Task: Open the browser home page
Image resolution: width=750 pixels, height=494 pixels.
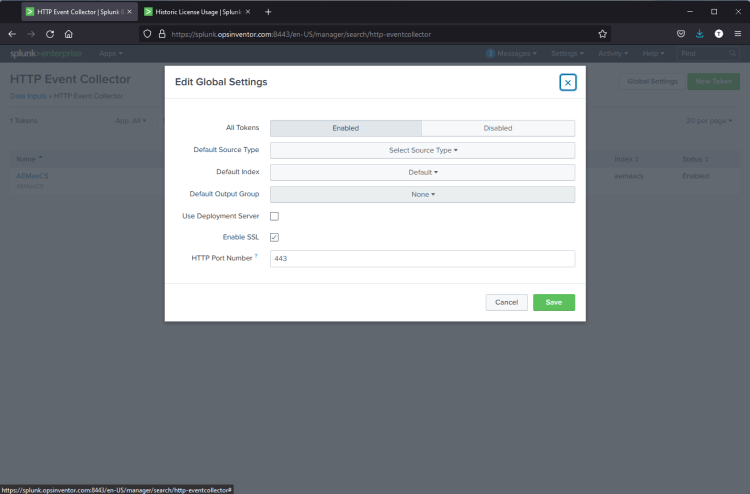Action: point(68,34)
